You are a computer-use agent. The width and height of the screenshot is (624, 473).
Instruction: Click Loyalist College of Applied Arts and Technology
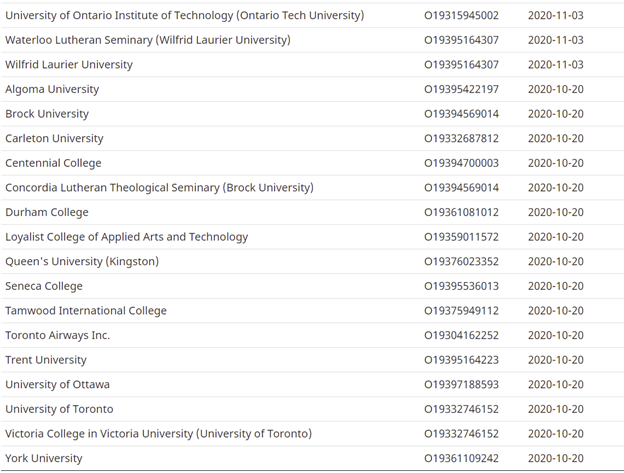127,237
